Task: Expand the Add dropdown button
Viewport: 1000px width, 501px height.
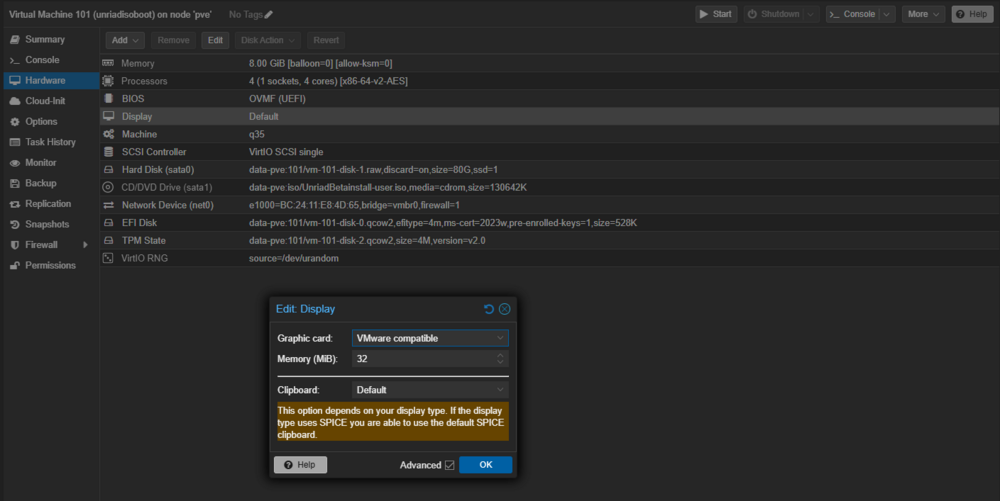Action: pyautogui.click(x=125, y=40)
